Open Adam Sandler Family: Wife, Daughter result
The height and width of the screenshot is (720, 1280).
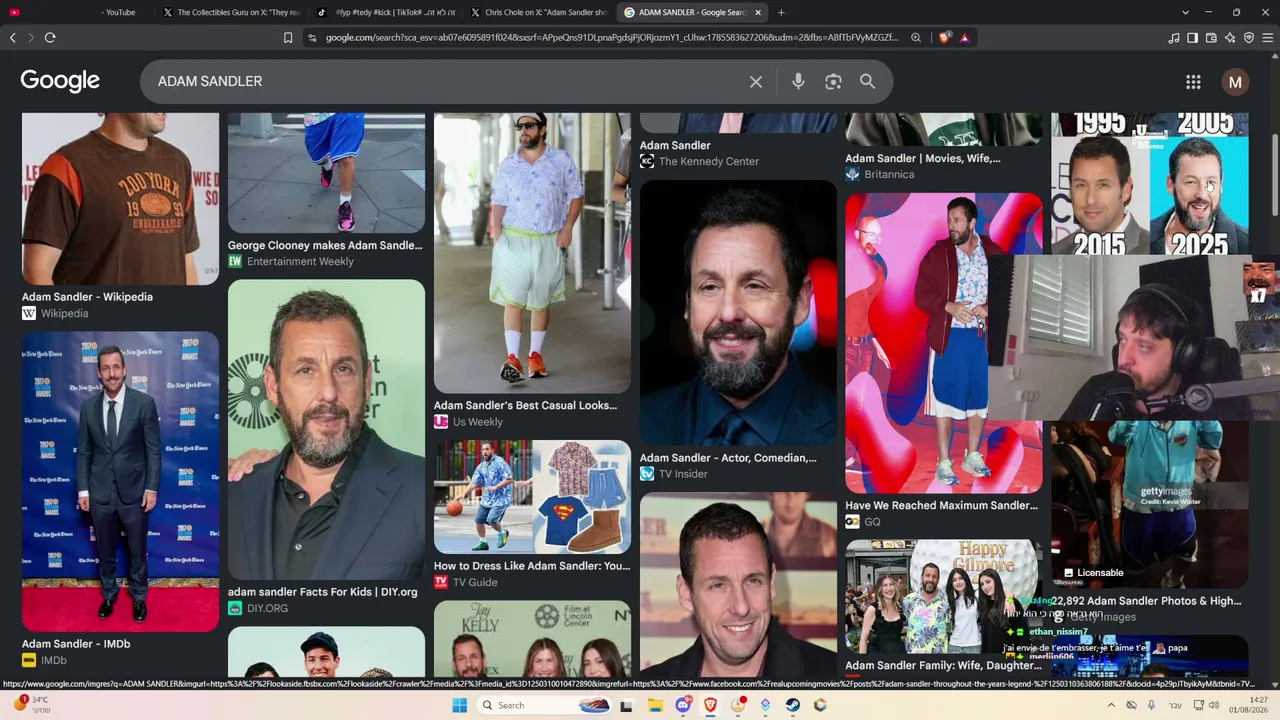click(x=943, y=665)
